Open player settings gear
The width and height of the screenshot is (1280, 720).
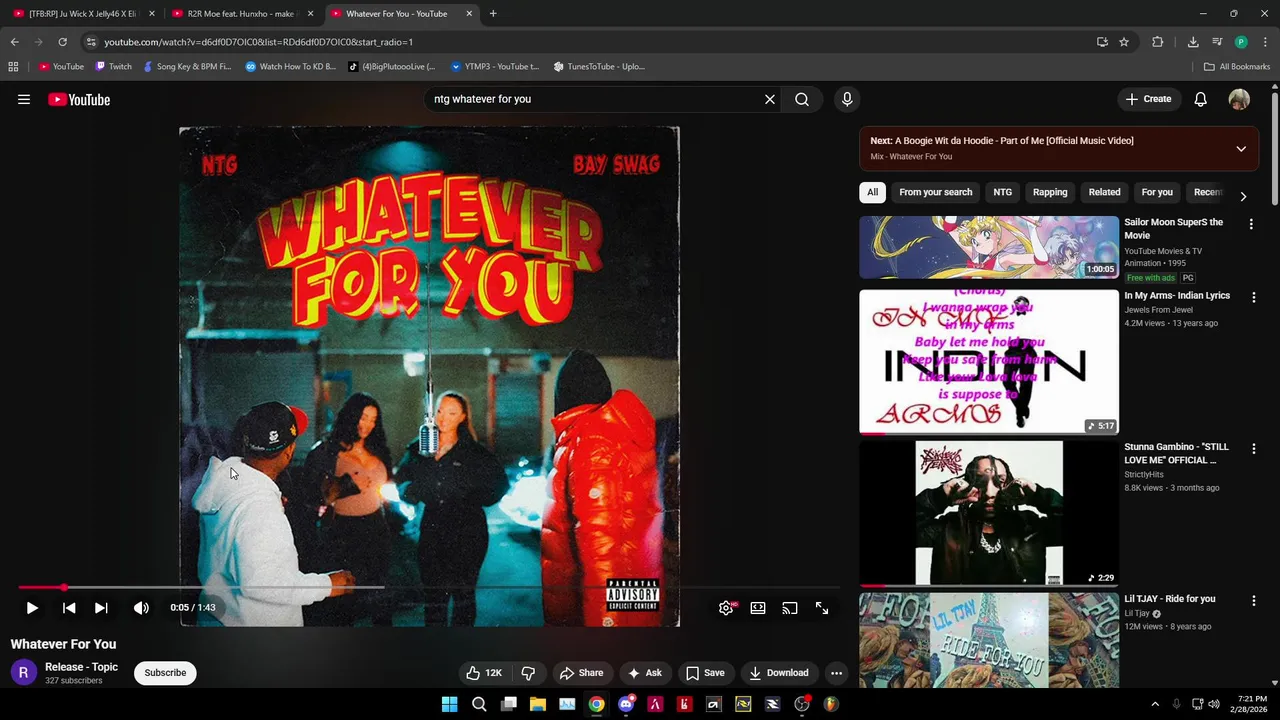(726, 607)
